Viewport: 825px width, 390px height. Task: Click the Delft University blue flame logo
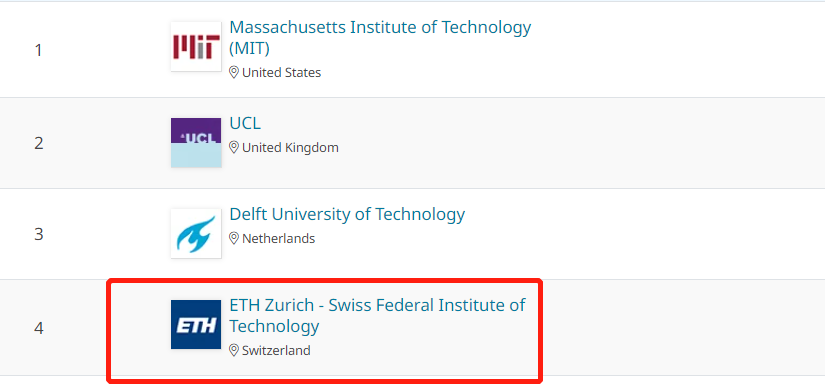tap(196, 233)
